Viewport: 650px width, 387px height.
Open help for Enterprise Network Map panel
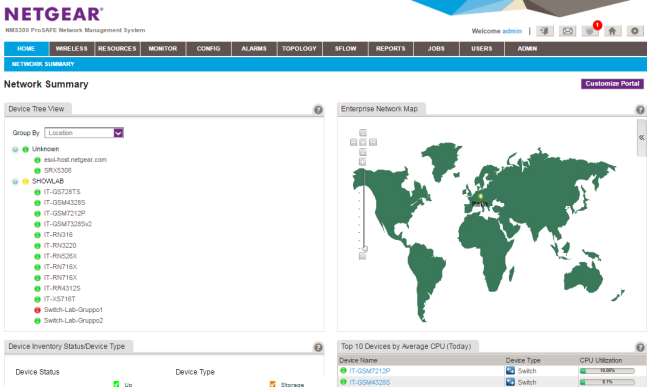(x=640, y=110)
